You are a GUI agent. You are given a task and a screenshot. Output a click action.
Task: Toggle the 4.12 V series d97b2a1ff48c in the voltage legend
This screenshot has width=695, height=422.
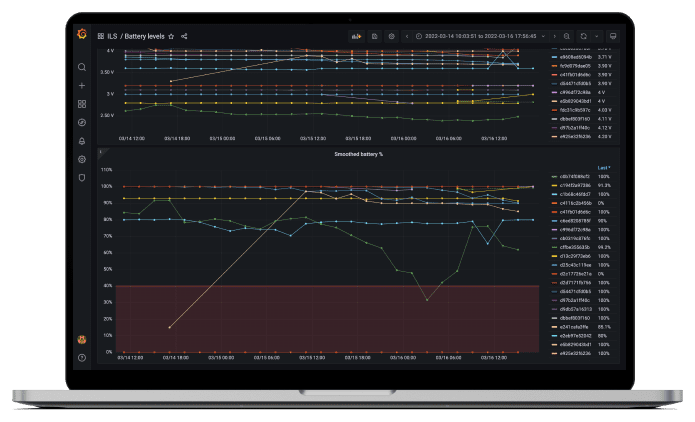[574, 128]
